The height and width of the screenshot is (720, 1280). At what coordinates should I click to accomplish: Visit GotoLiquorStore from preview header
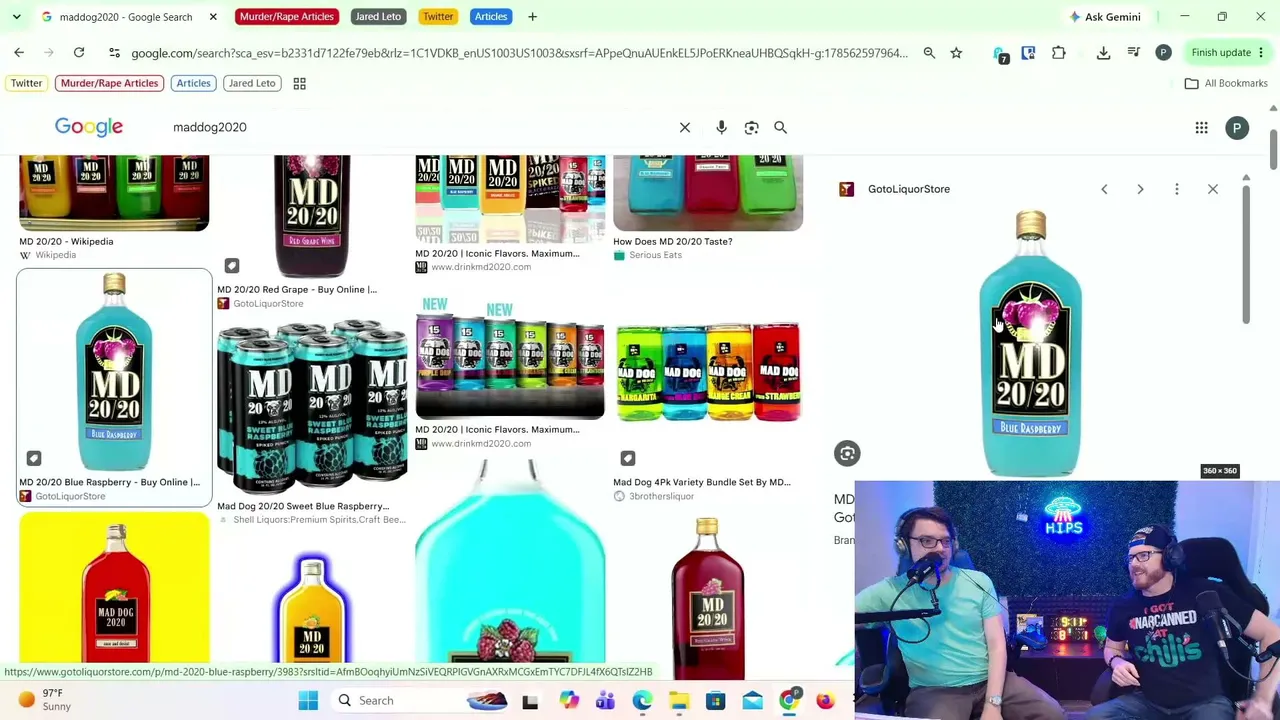909,189
